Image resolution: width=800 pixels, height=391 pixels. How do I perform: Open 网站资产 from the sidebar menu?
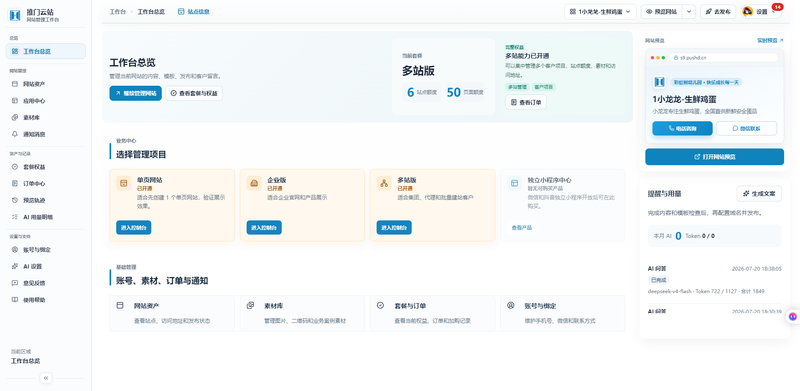tap(46, 84)
